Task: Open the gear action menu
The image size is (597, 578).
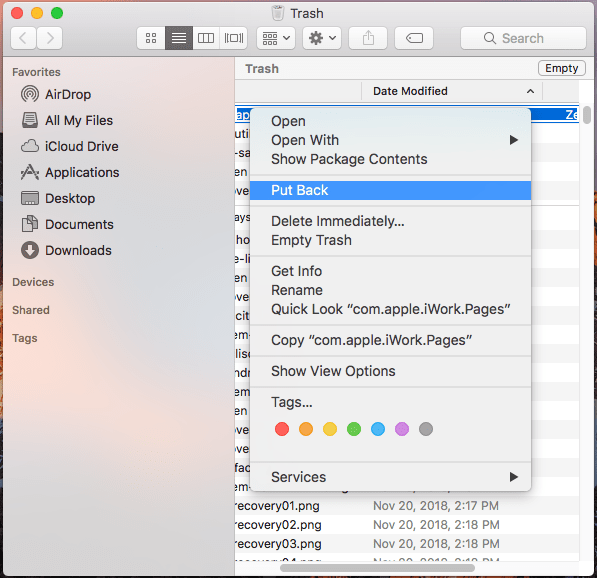Action: pos(322,38)
